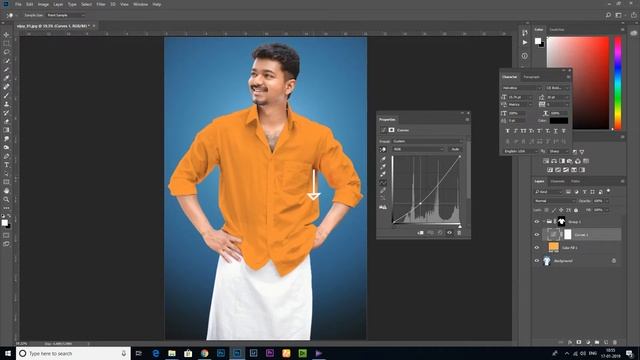Open Windows Start menu
The width and height of the screenshot is (640, 360).
8,353
